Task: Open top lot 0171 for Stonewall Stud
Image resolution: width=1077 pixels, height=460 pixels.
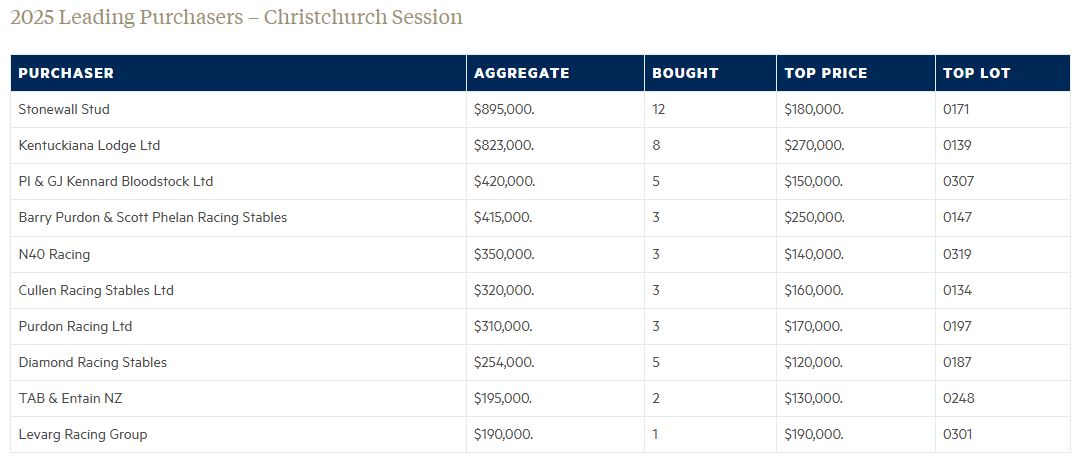Action: (957, 109)
